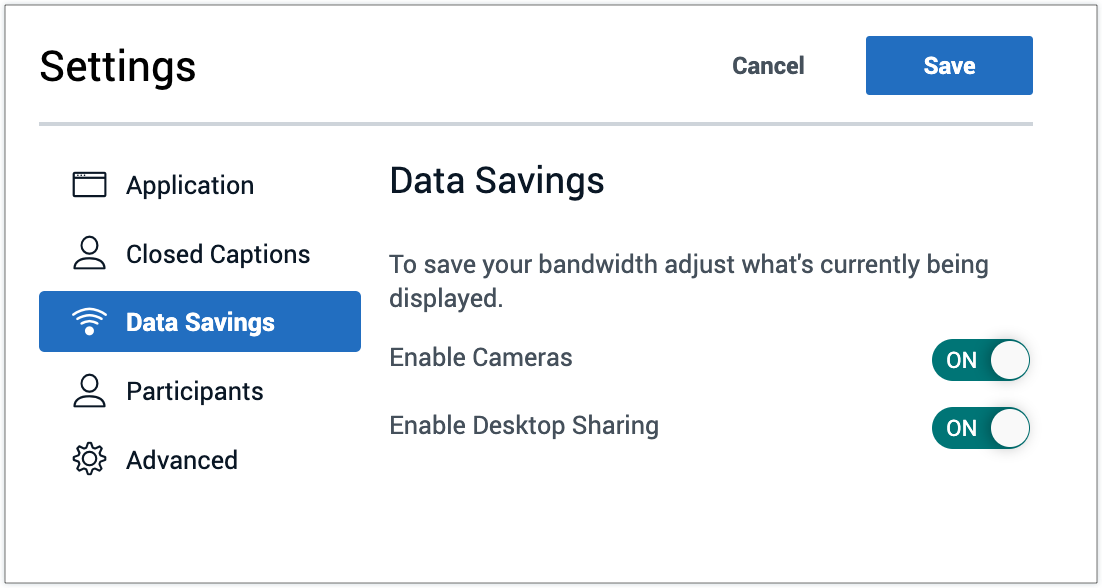Click the Participants person icon

pyautogui.click(x=89, y=391)
